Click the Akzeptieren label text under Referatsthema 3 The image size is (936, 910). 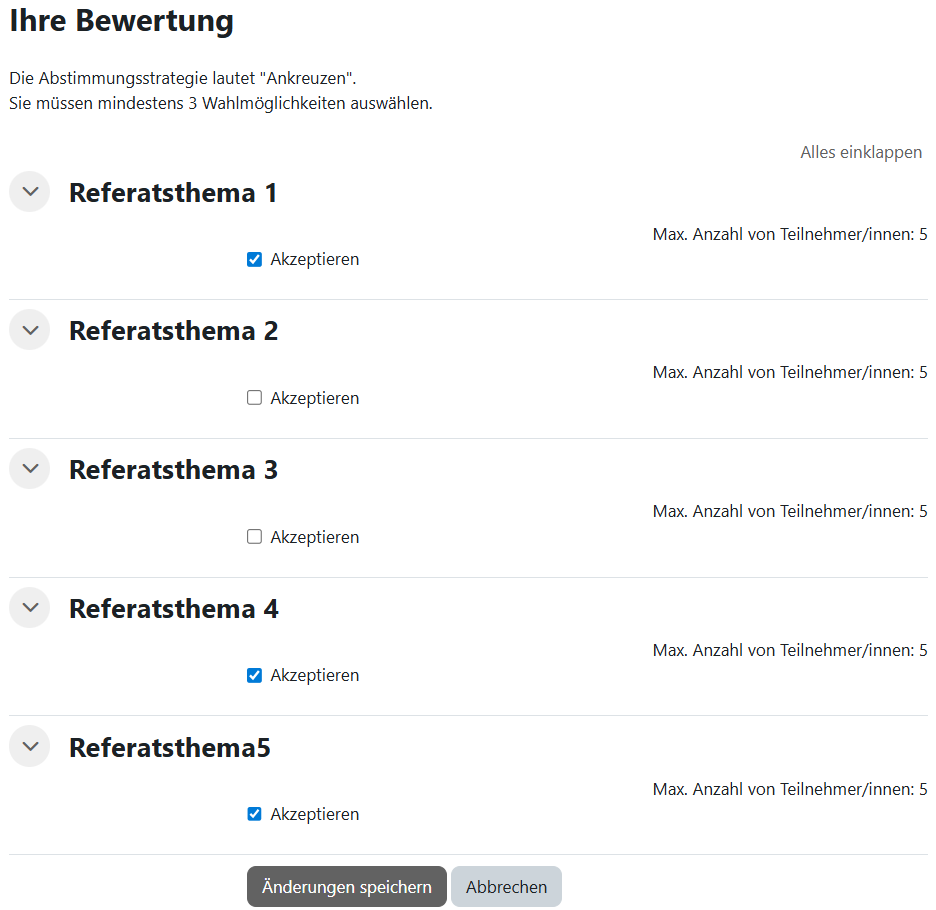(314, 537)
